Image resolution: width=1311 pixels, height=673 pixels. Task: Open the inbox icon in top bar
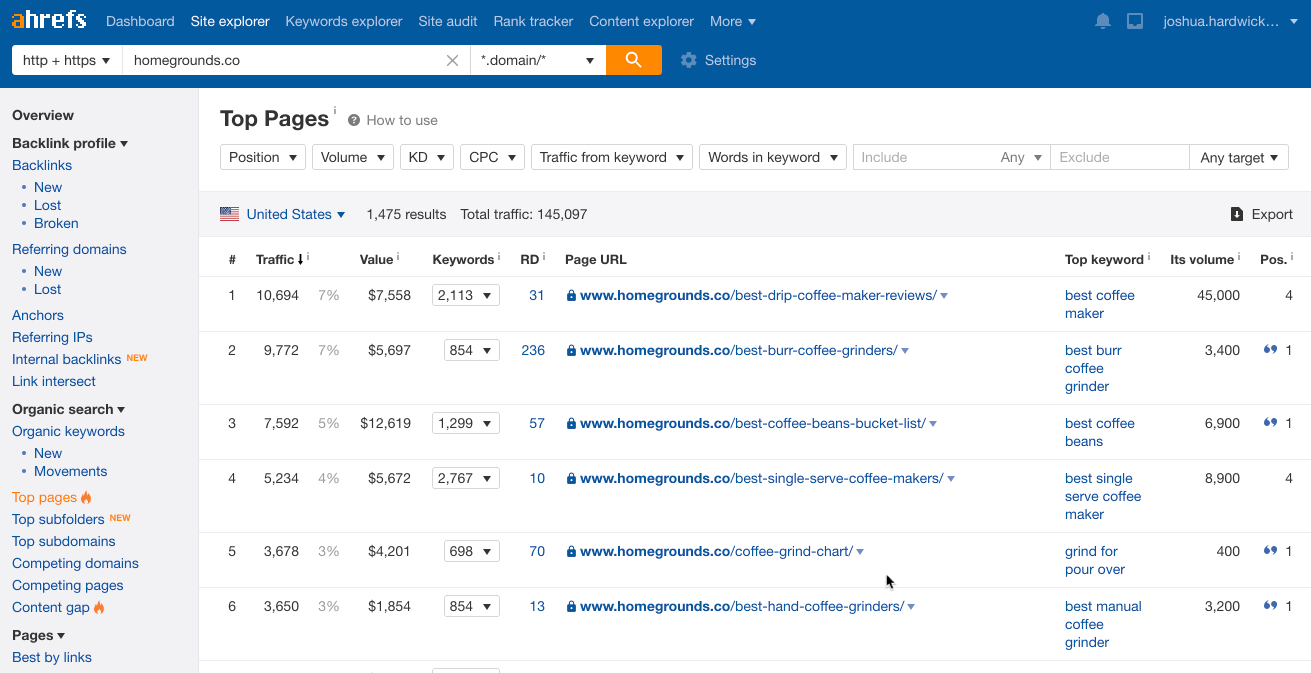1134,20
